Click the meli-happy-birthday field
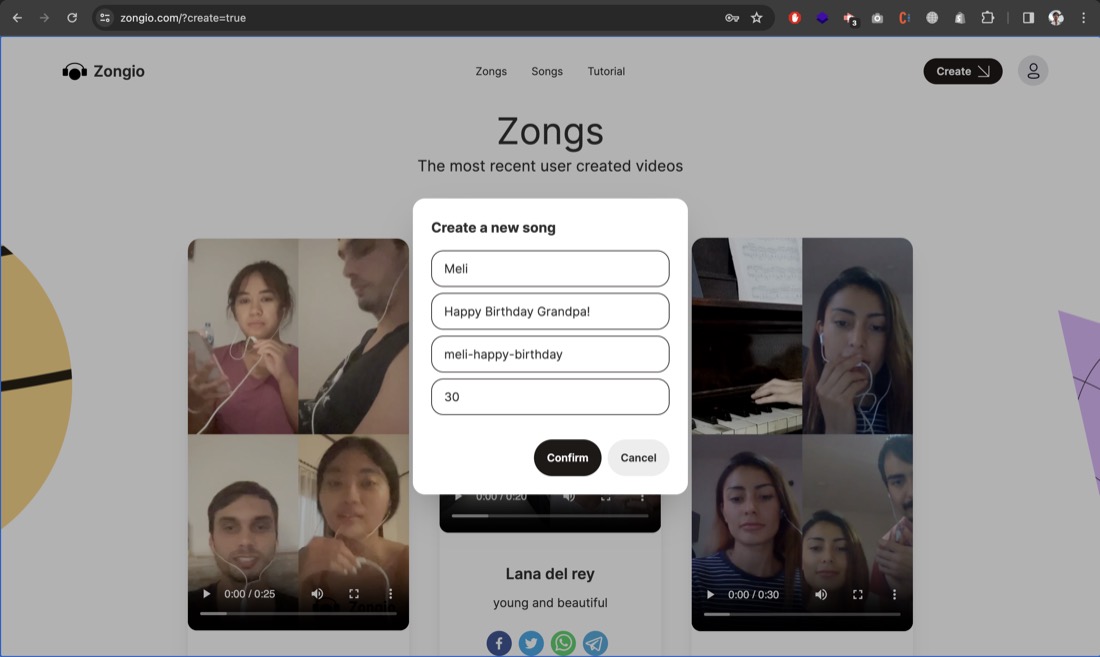The image size is (1100, 657). coord(550,354)
